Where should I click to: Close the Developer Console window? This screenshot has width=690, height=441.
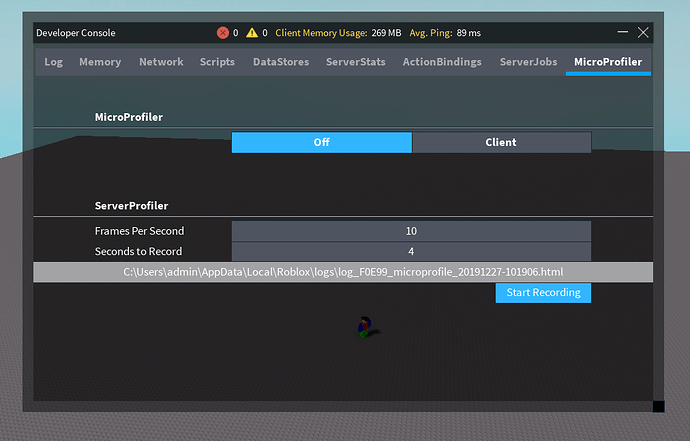coord(643,32)
